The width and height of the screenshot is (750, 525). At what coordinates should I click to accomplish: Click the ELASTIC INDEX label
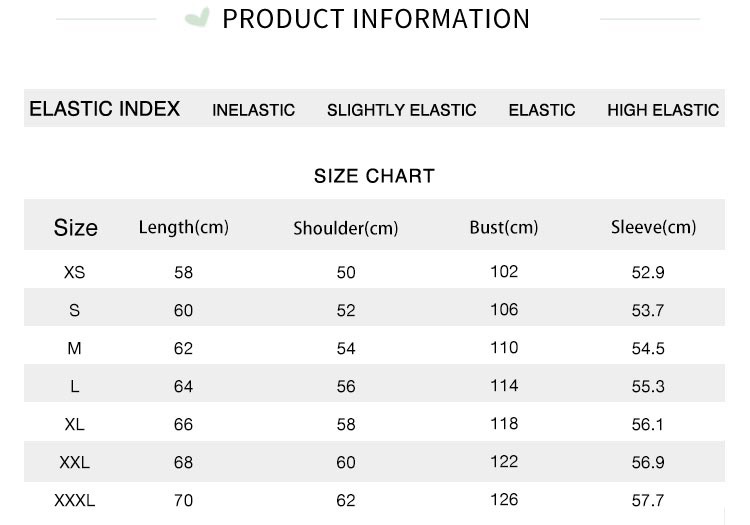click(104, 109)
